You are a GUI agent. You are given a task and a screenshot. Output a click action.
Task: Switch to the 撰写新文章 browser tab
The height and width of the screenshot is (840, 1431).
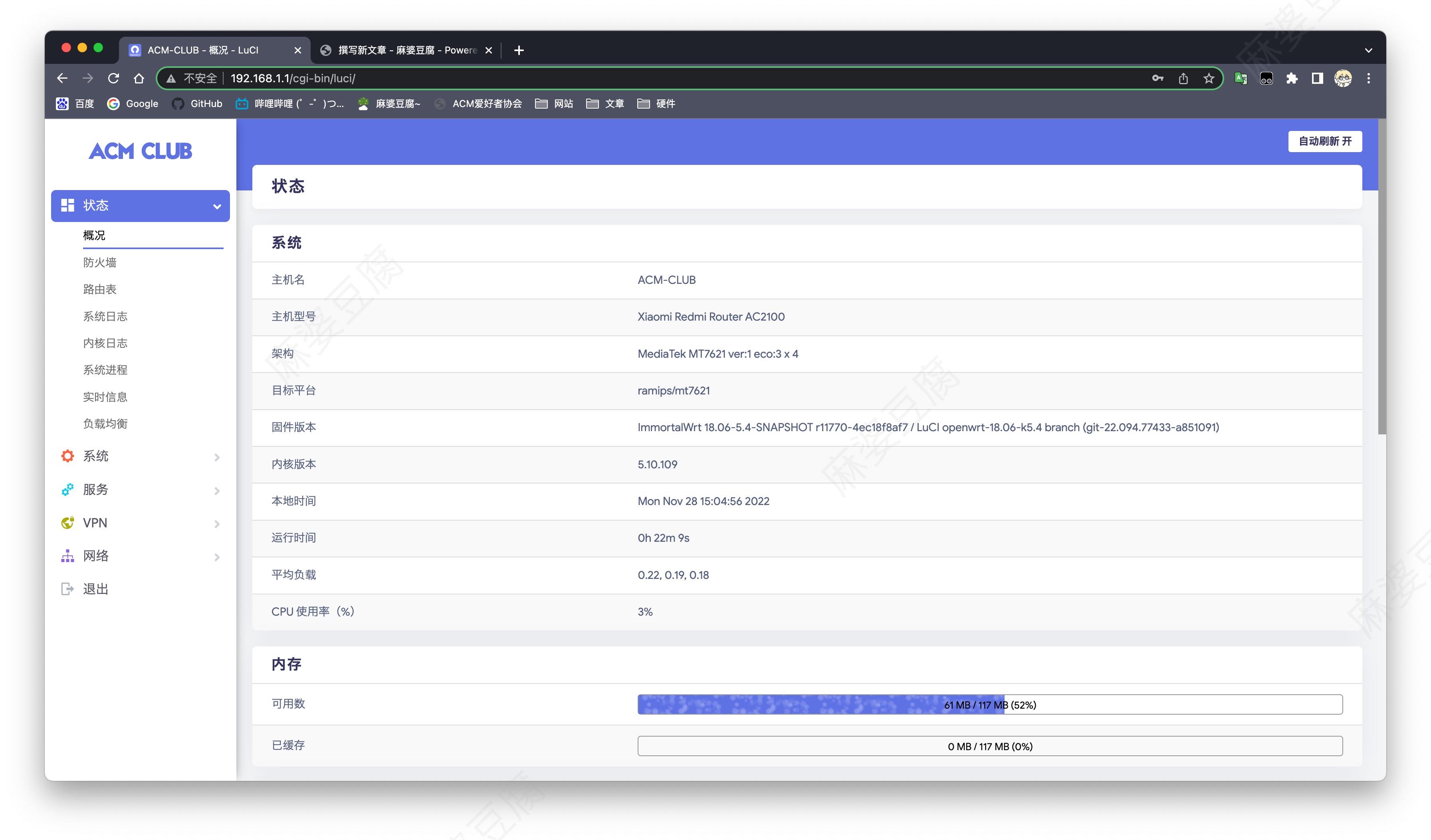406,51
